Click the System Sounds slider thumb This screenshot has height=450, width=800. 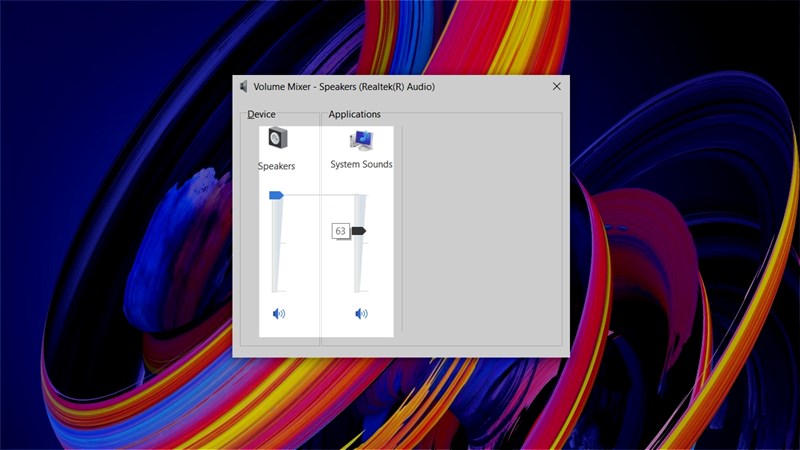coord(359,231)
